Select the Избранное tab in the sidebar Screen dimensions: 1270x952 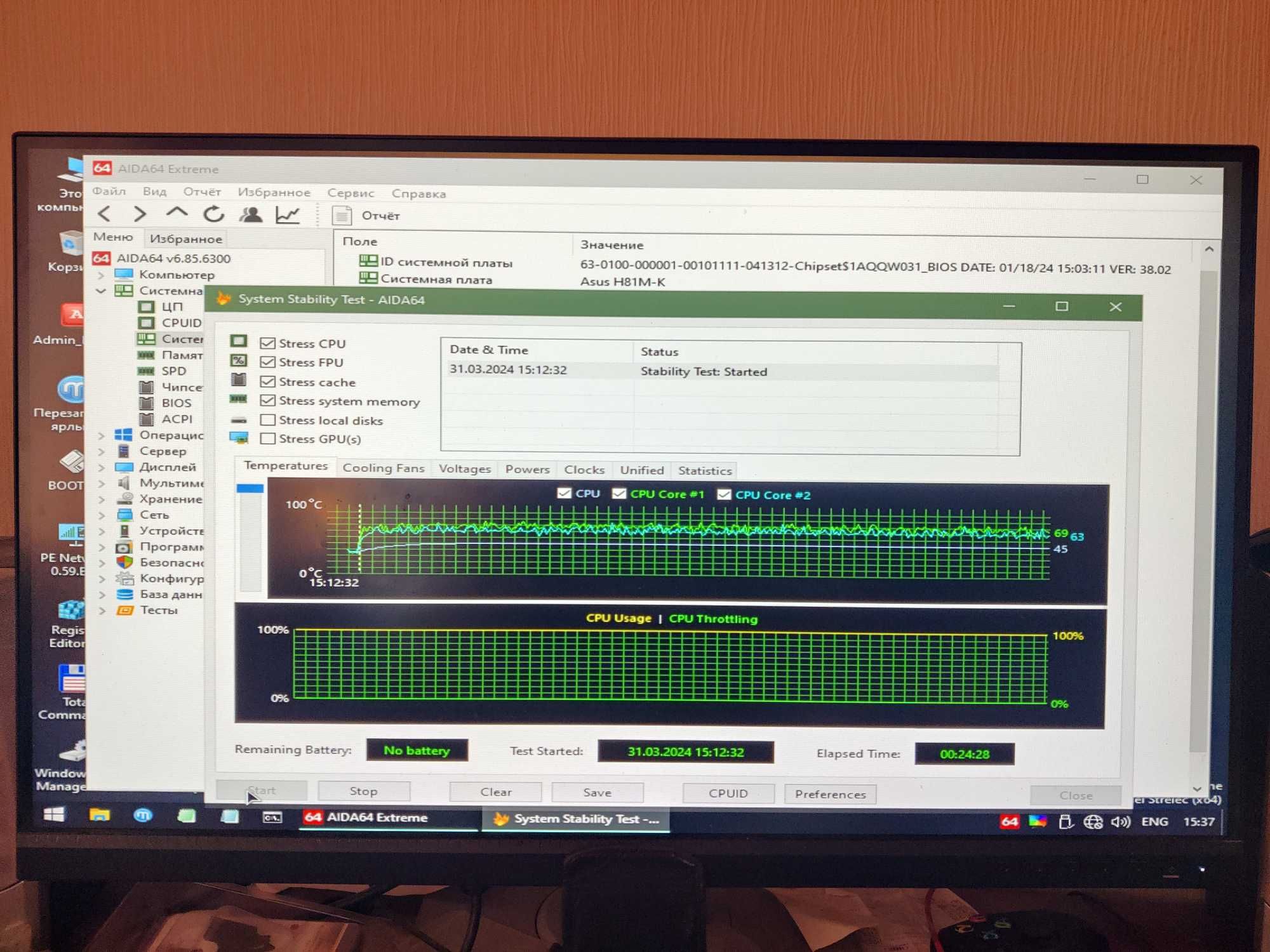186,239
